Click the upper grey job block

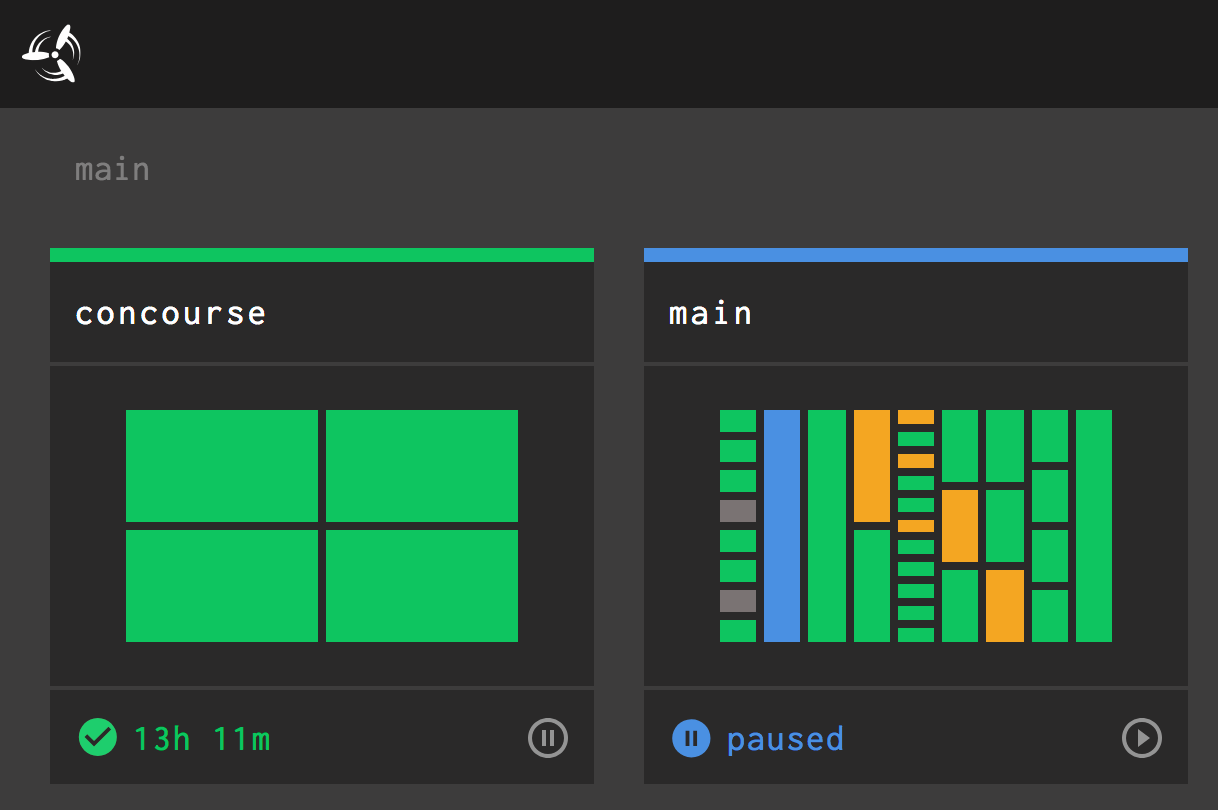pos(737,511)
